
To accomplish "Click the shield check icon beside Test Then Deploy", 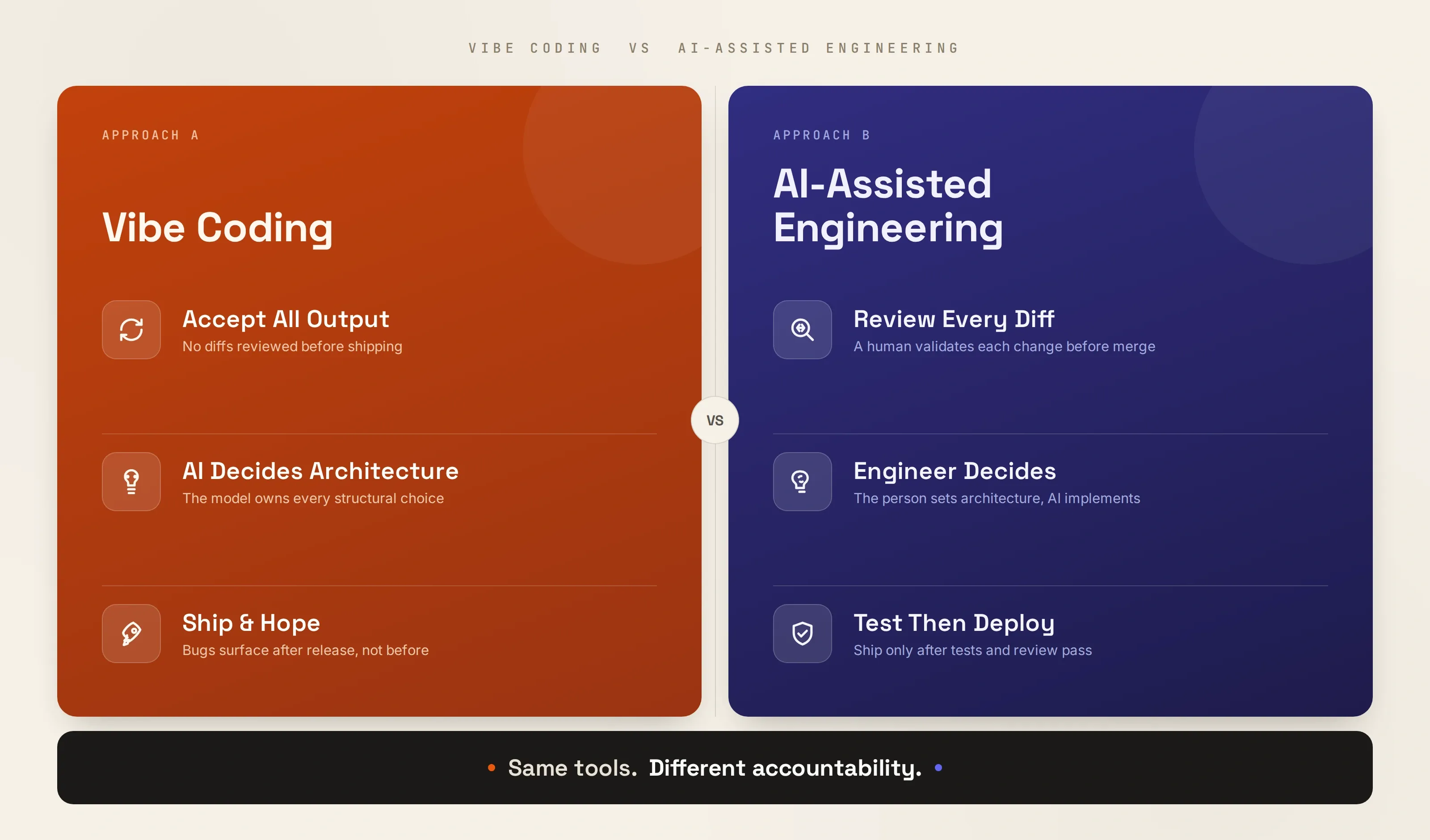I will tap(803, 634).
